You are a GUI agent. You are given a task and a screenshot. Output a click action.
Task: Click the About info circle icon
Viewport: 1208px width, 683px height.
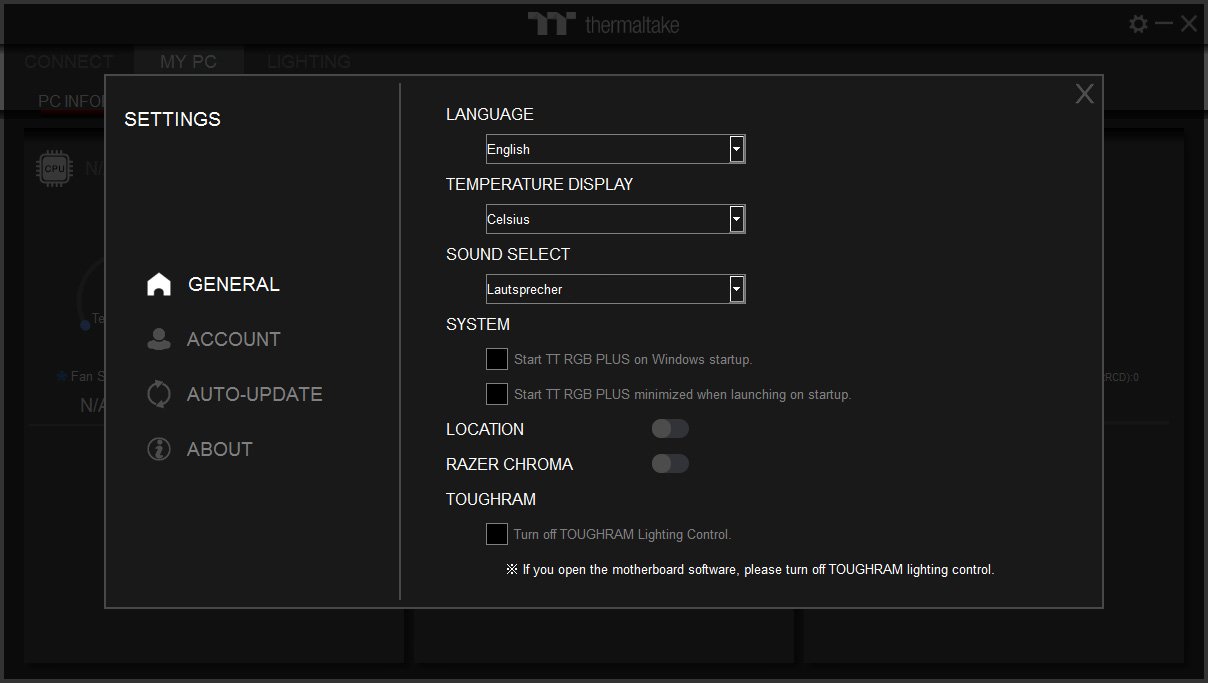coord(159,450)
